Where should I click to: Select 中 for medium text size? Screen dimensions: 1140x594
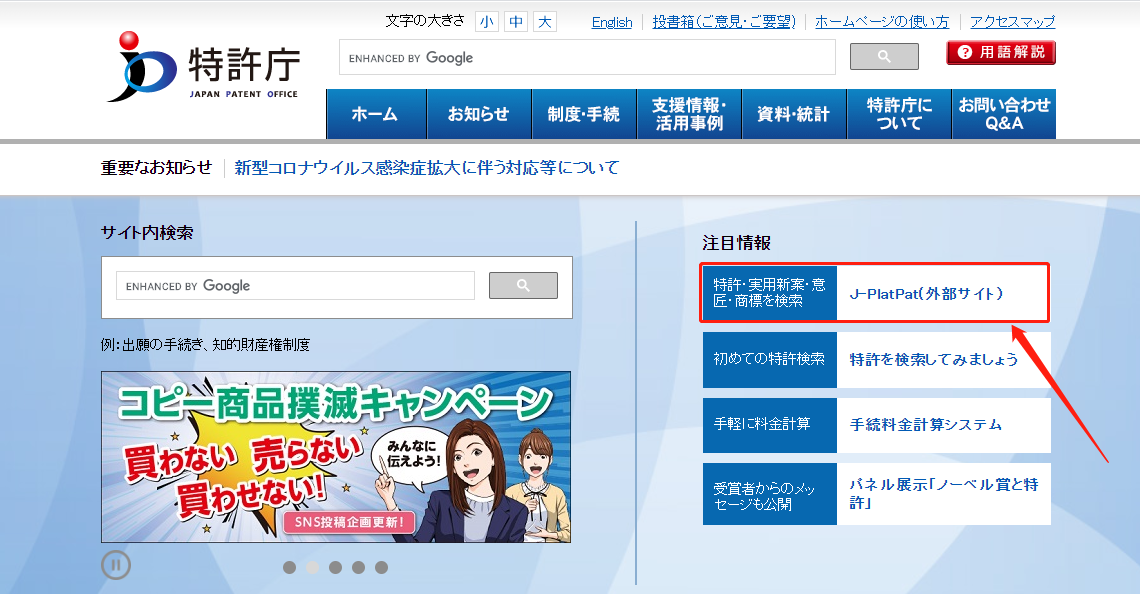pos(515,21)
